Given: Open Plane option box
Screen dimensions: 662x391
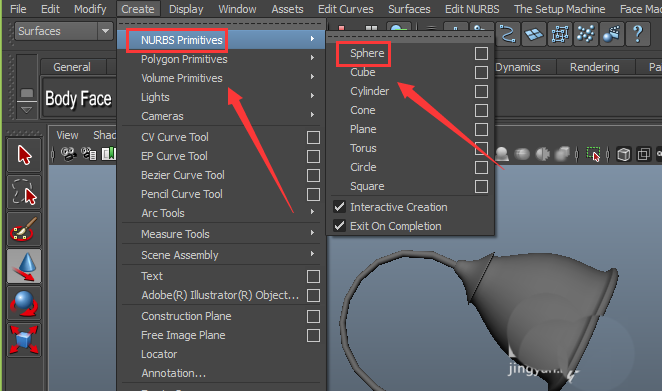Looking at the screenshot, I should [x=481, y=130].
